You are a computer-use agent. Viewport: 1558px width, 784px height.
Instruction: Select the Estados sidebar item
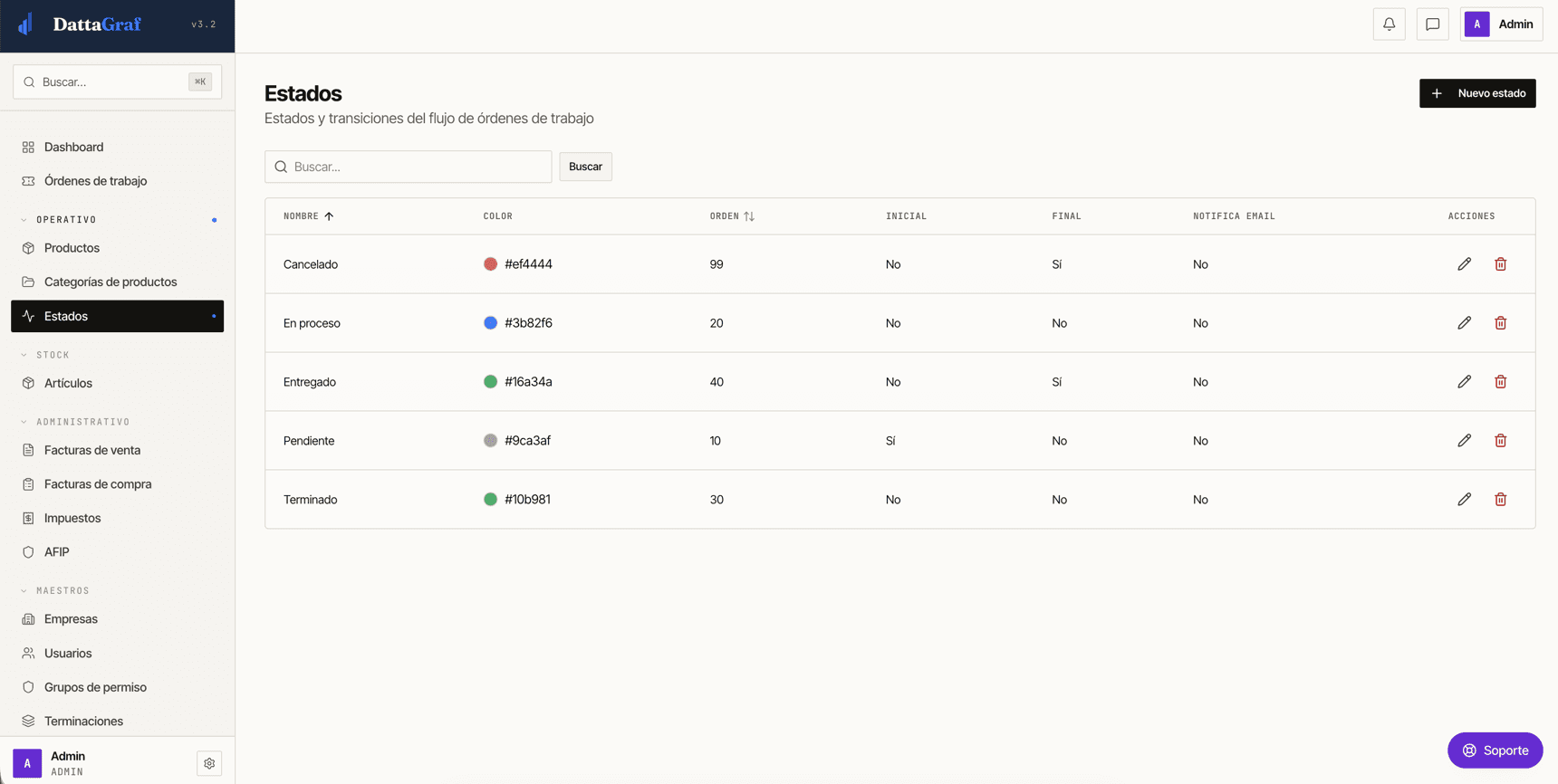[x=117, y=316]
